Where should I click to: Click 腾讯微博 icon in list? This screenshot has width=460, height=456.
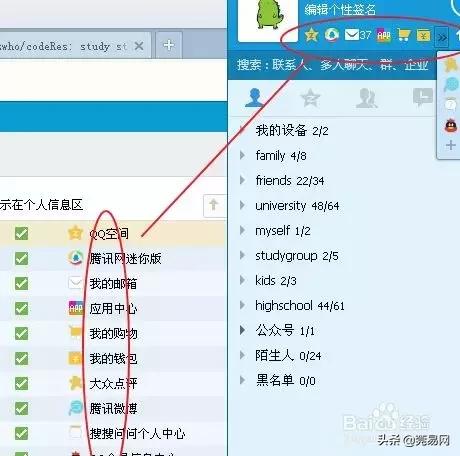[x=75, y=408]
